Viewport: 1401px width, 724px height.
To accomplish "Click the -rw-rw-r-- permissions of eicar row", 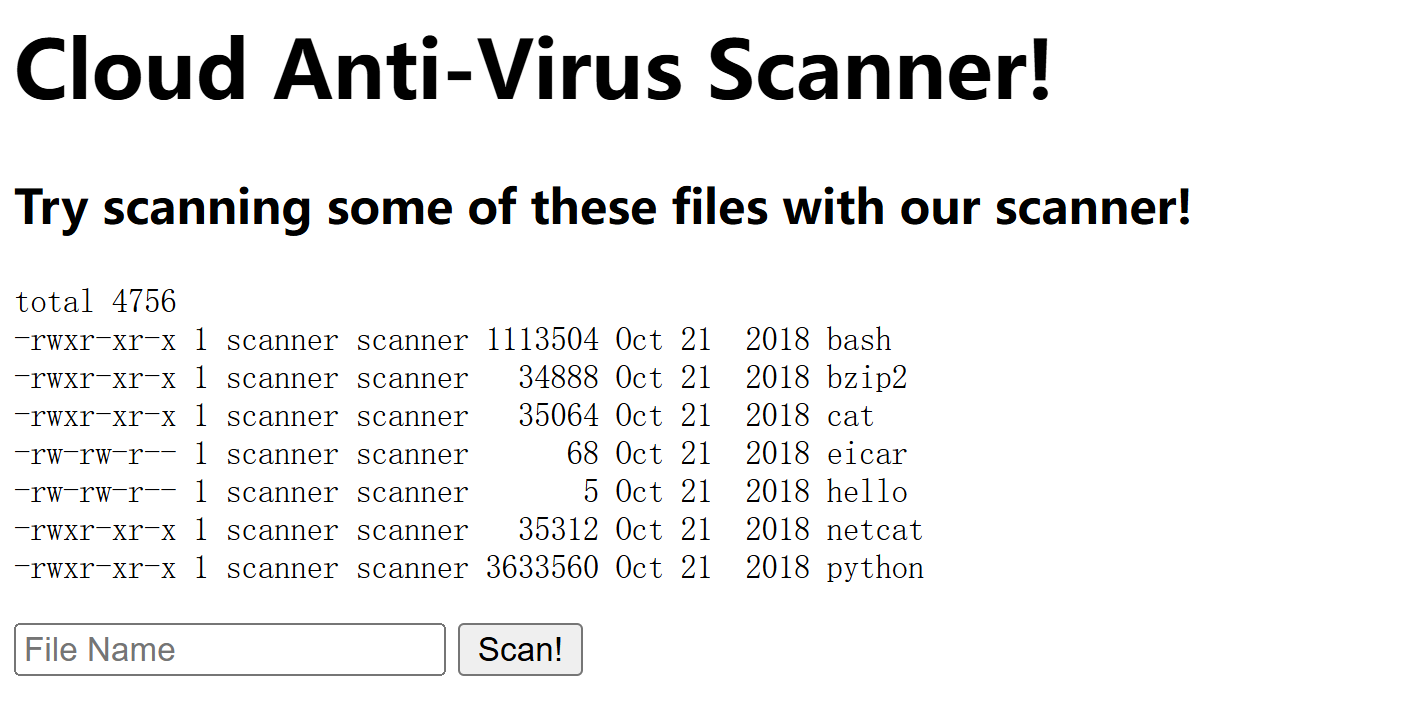I will [96, 454].
